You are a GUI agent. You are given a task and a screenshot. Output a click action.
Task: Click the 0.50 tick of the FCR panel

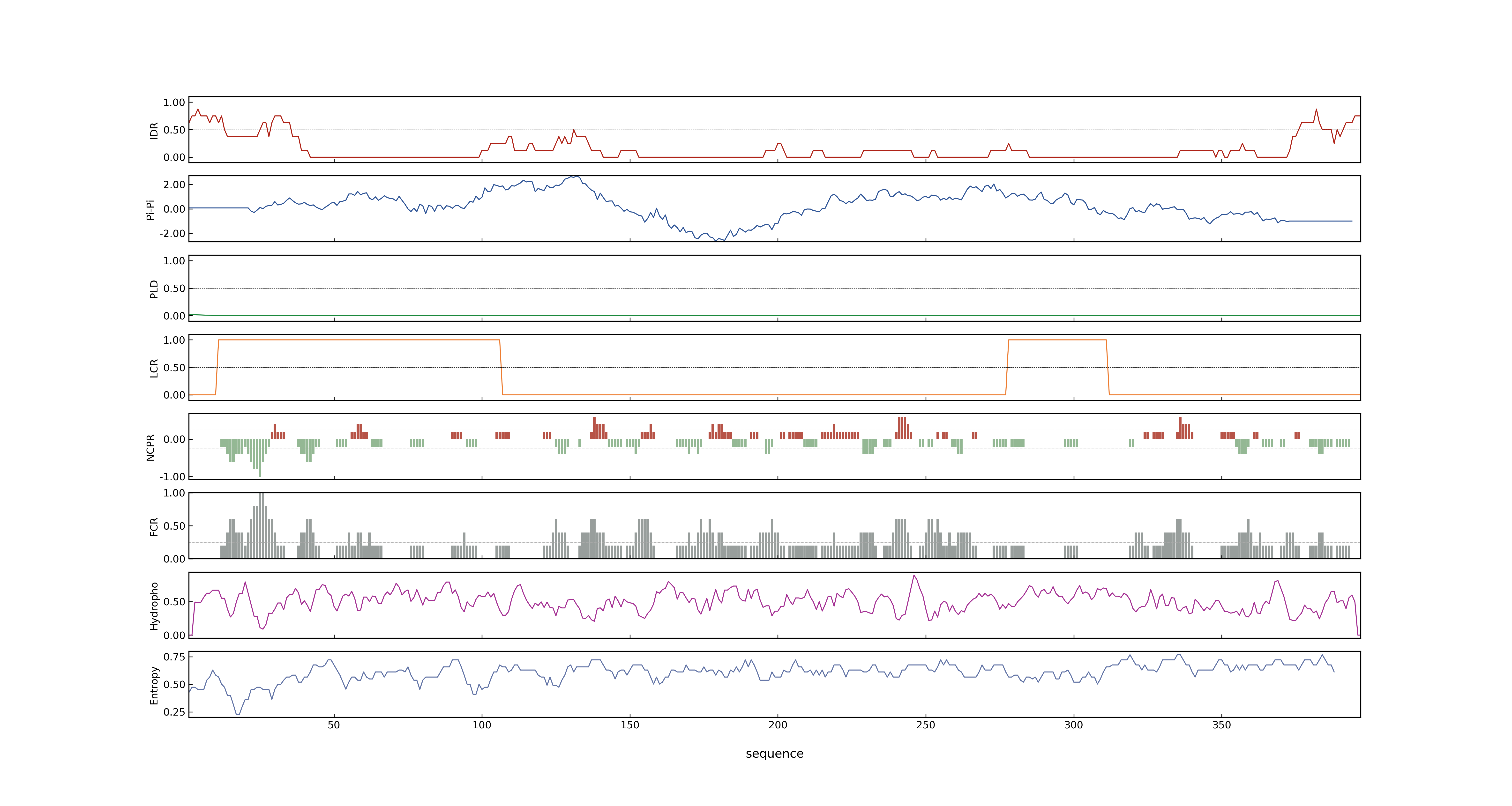[x=174, y=526]
